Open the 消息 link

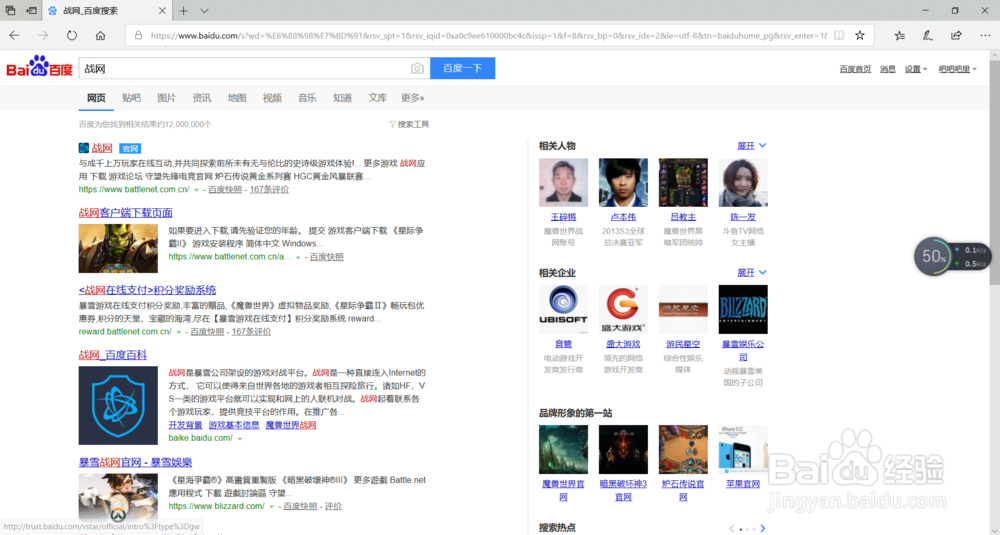coord(888,69)
